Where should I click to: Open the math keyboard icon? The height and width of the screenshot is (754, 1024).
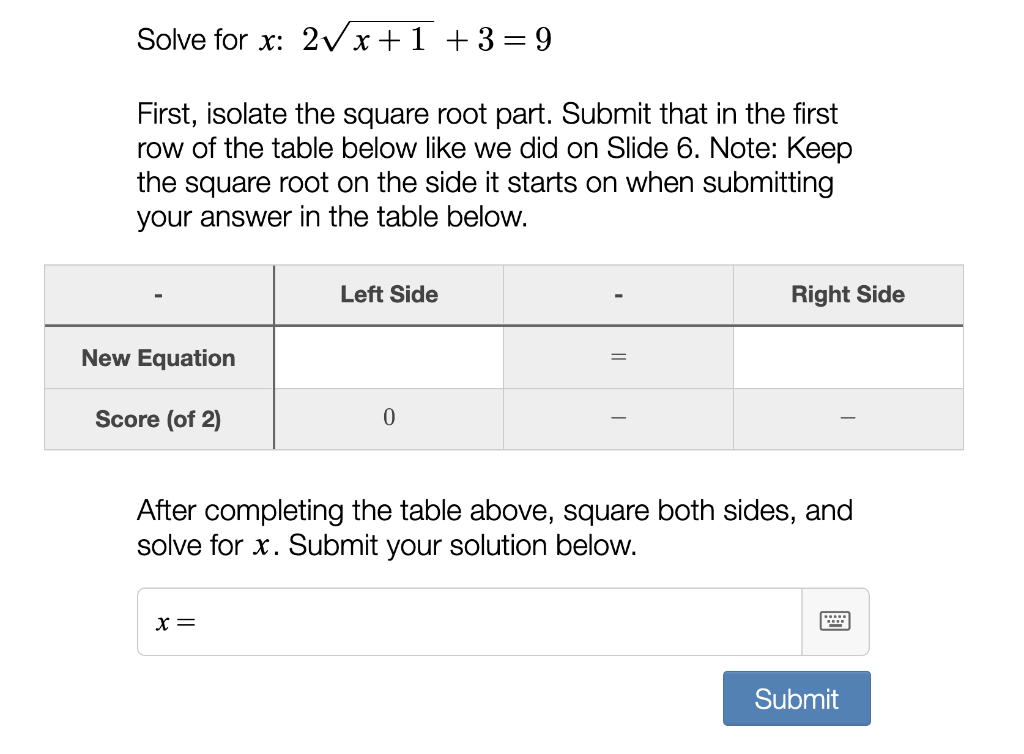[x=835, y=621]
